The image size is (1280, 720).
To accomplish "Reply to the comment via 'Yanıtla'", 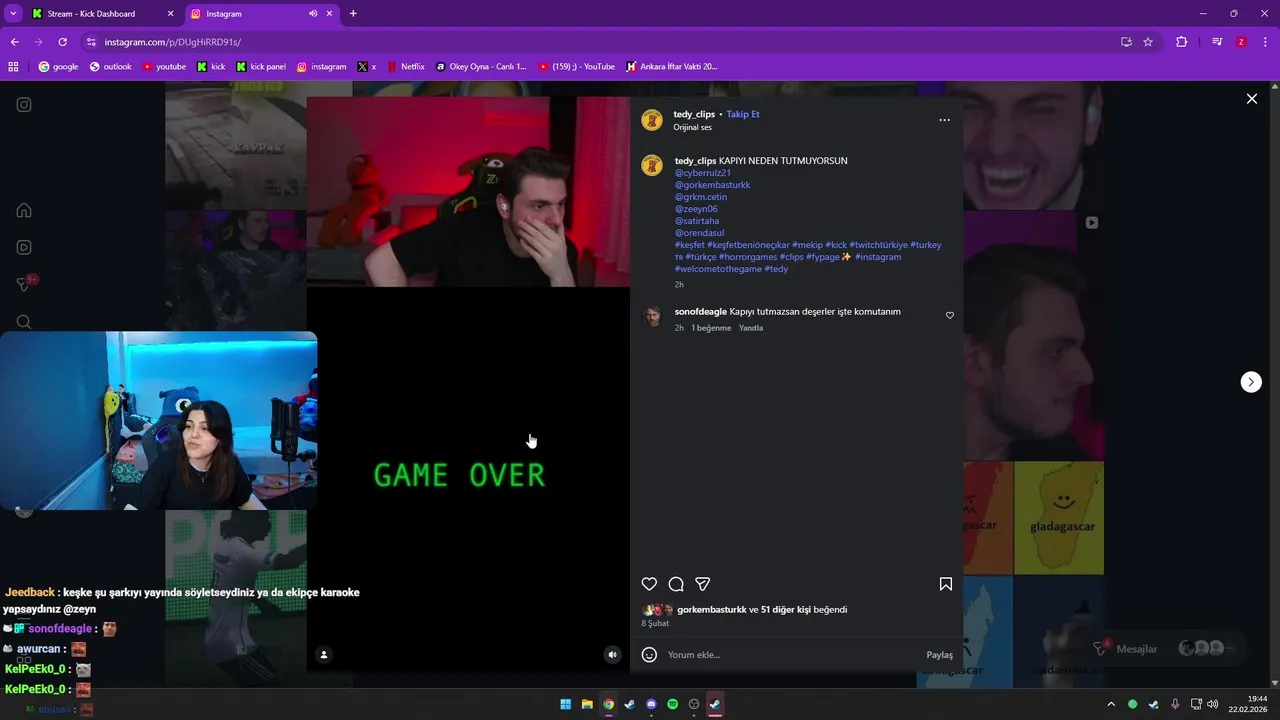I will (x=751, y=328).
